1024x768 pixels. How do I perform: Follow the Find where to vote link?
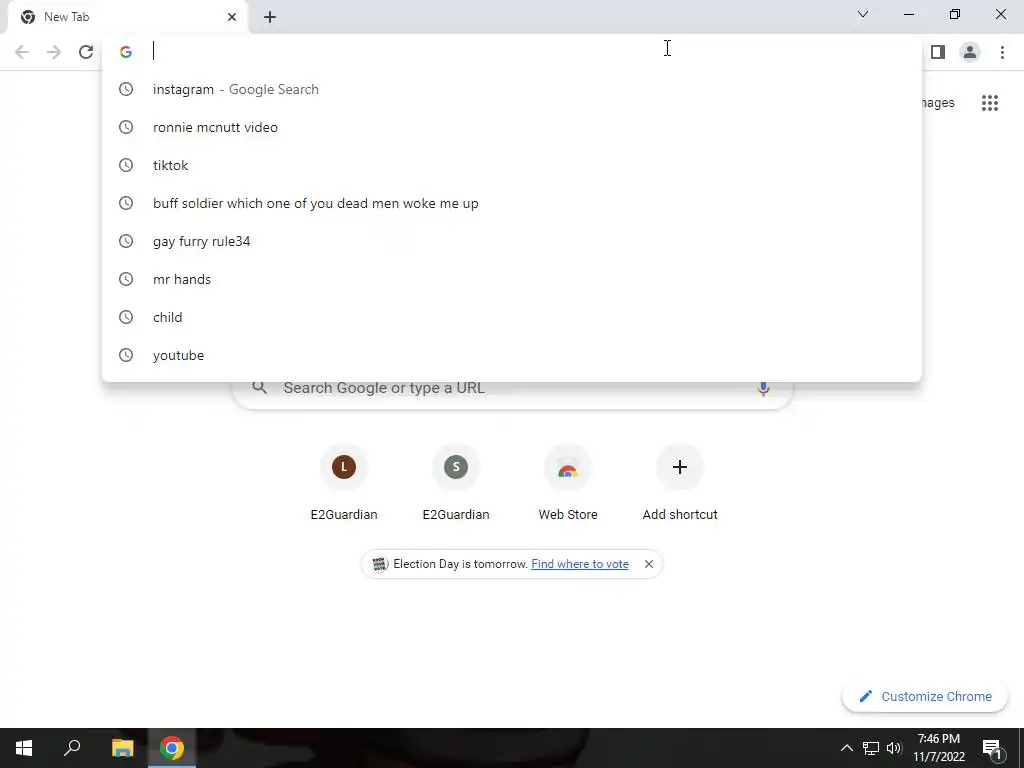(580, 564)
